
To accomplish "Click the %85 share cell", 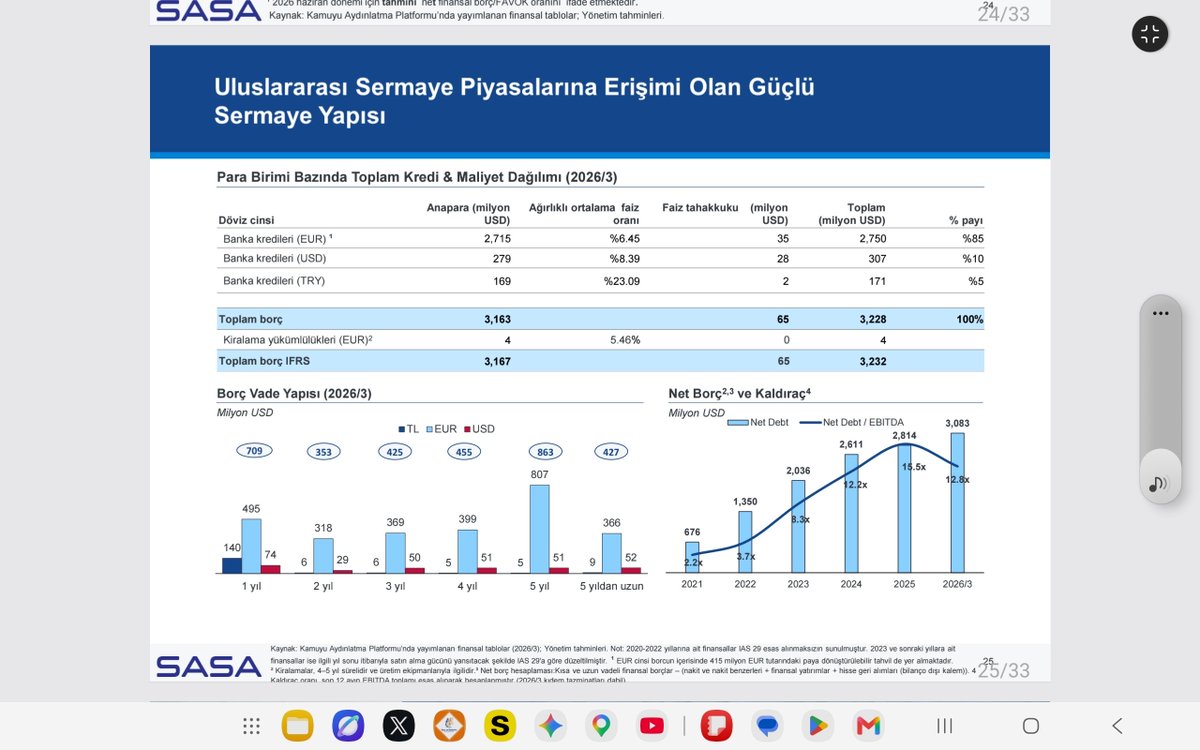I will pyautogui.click(x=973, y=239).
